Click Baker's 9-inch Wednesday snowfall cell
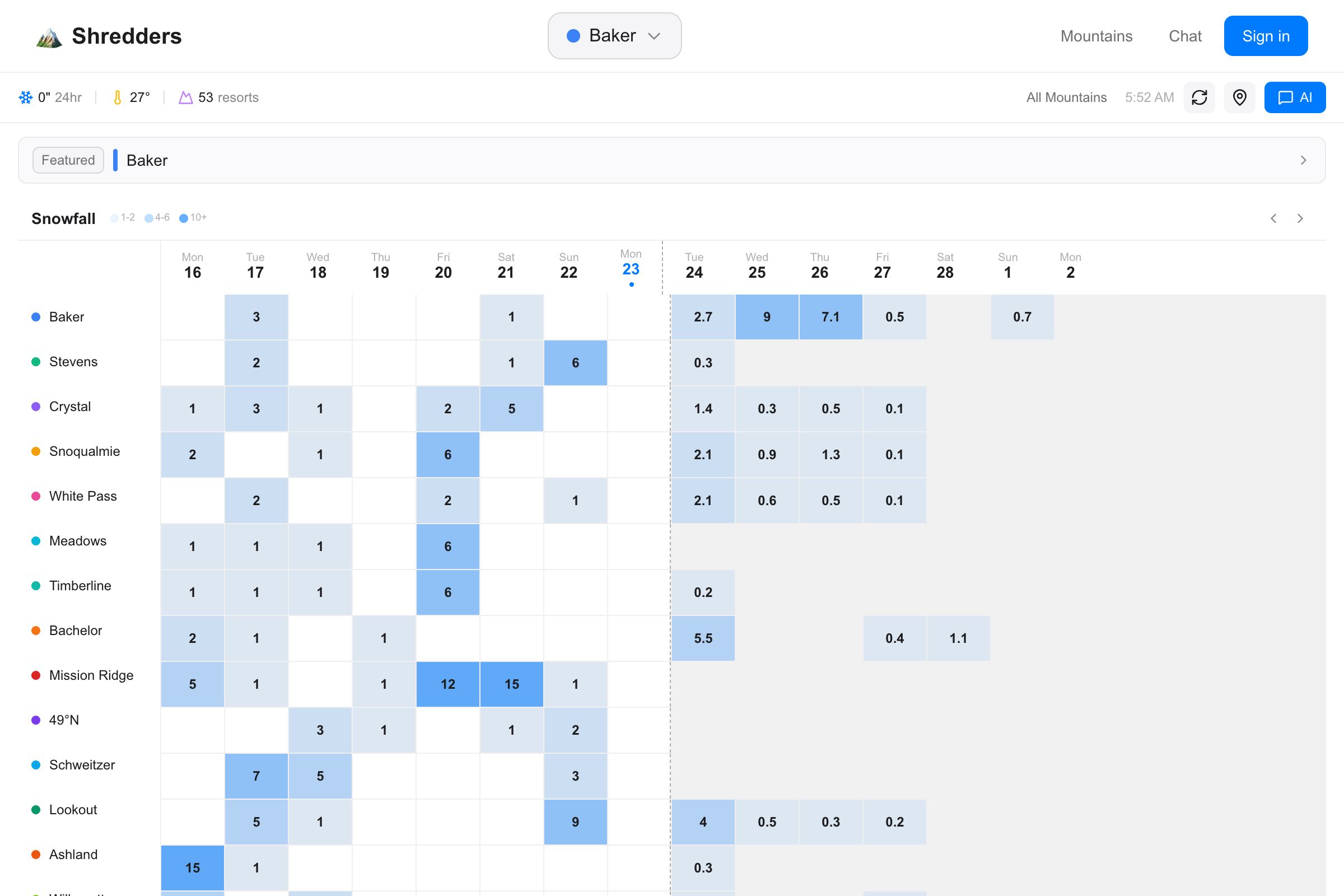The width and height of the screenshot is (1344, 896). tap(767, 316)
